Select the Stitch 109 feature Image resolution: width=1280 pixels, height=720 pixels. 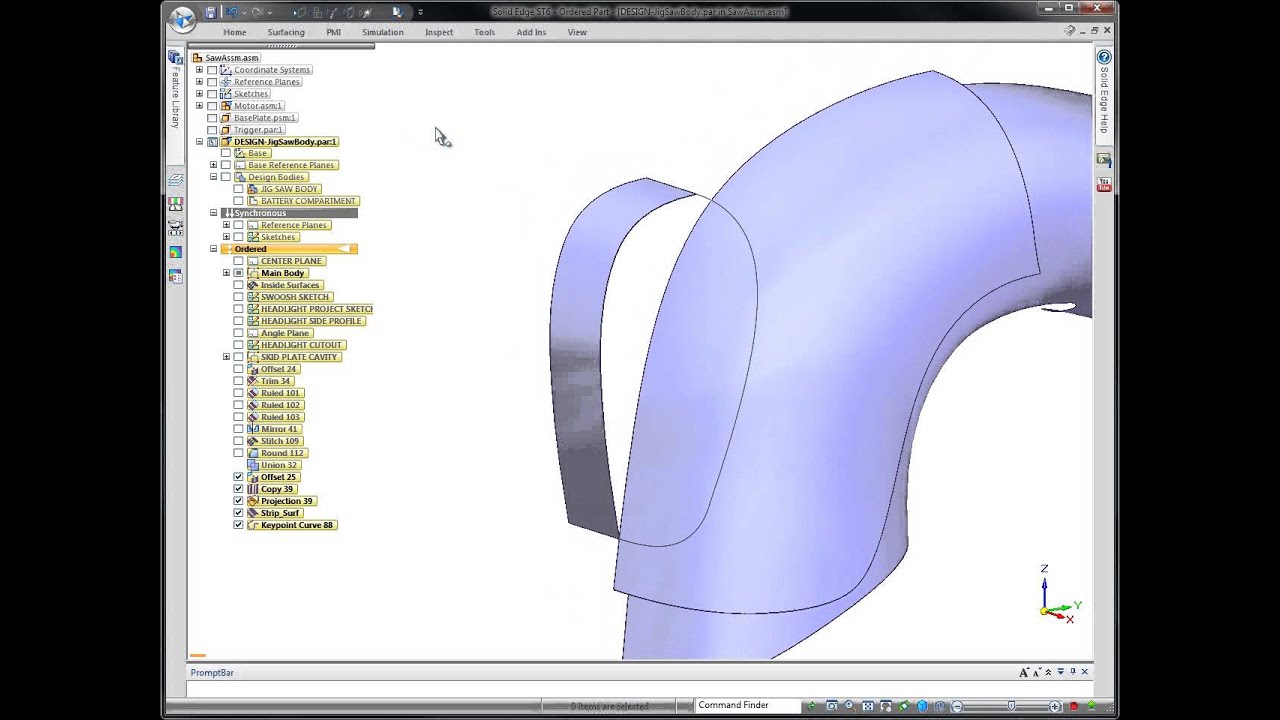(x=280, y=441)
